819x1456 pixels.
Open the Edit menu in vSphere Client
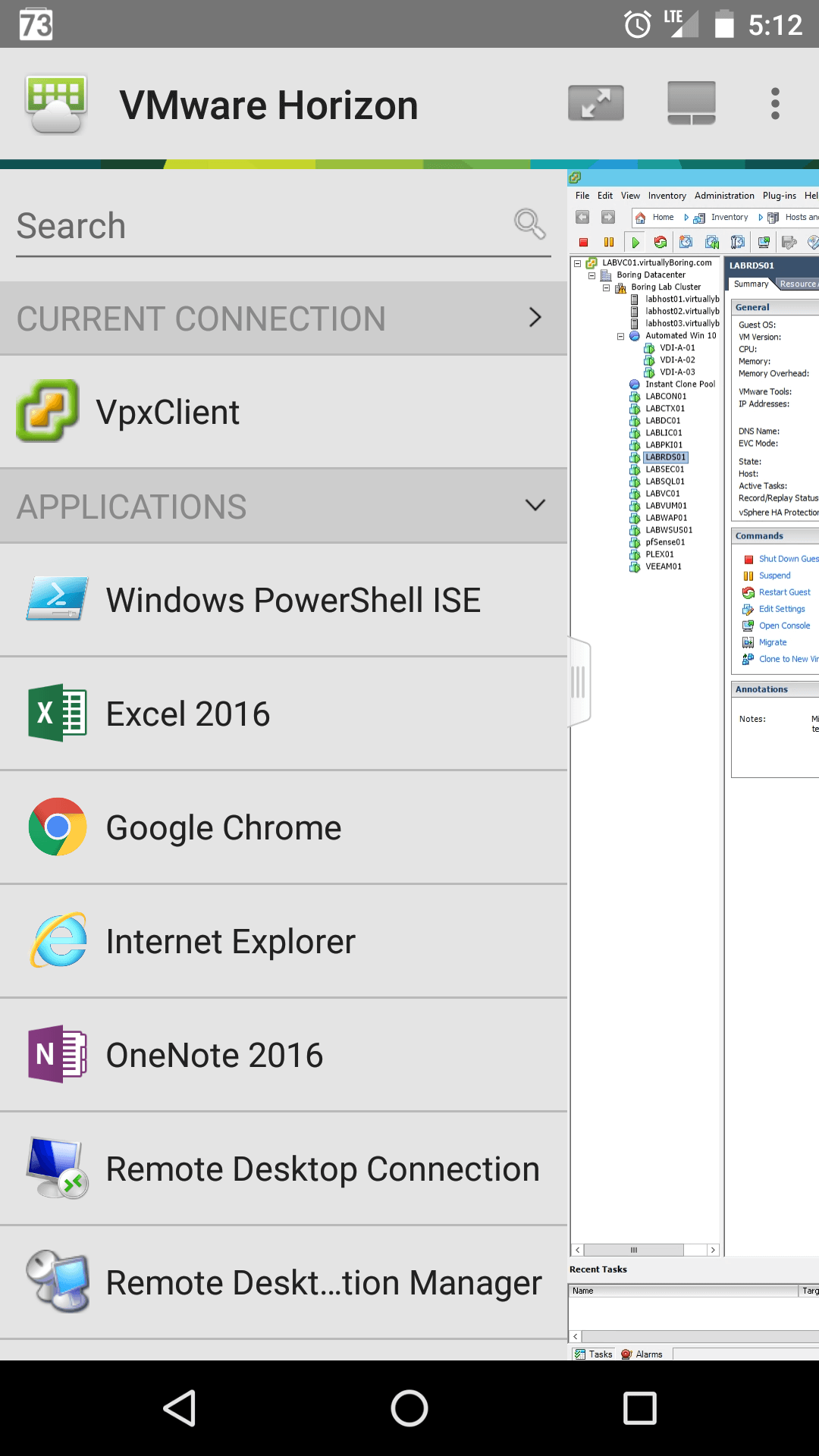[605, 196]
